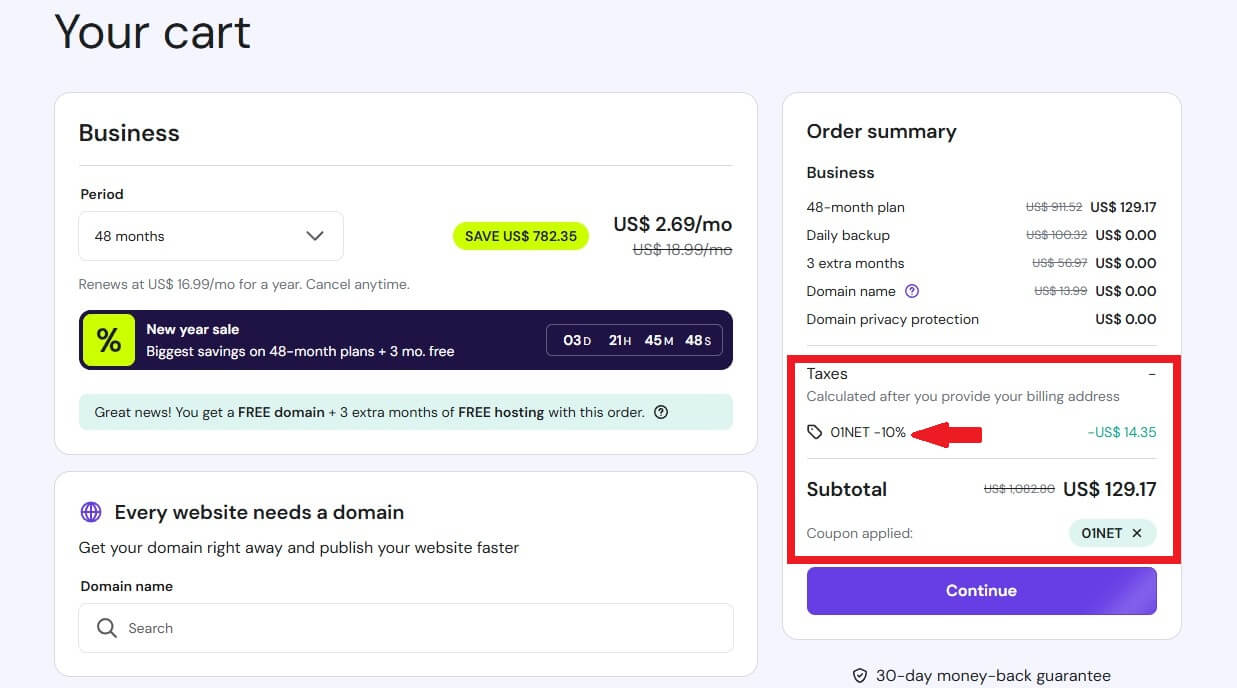The image size is (1237, 688).
Task: Click the Great news free domain banner
Action: 405,411
